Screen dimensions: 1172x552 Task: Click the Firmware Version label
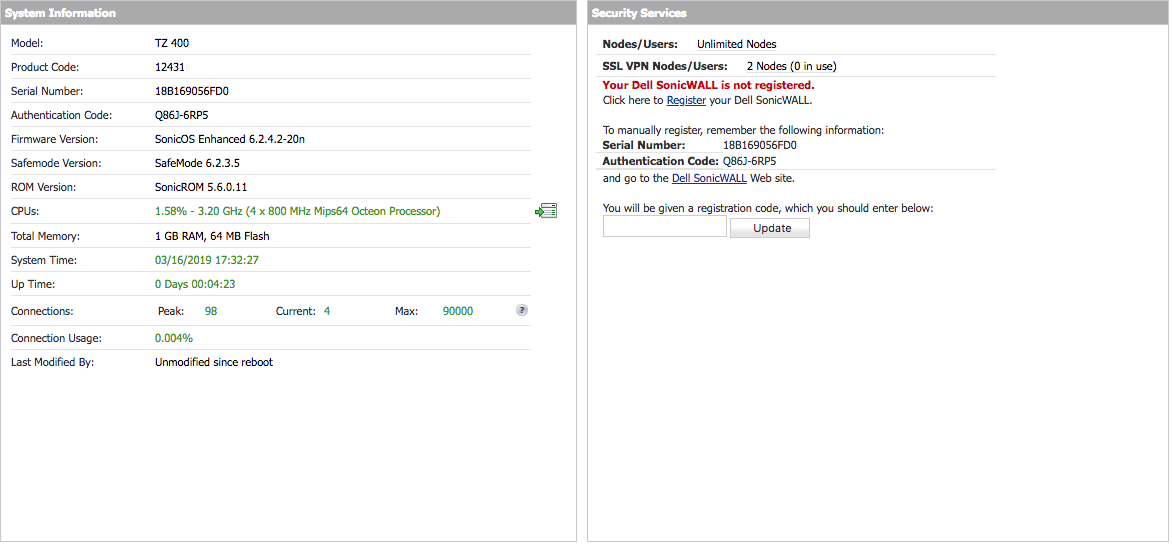point(55,139)
